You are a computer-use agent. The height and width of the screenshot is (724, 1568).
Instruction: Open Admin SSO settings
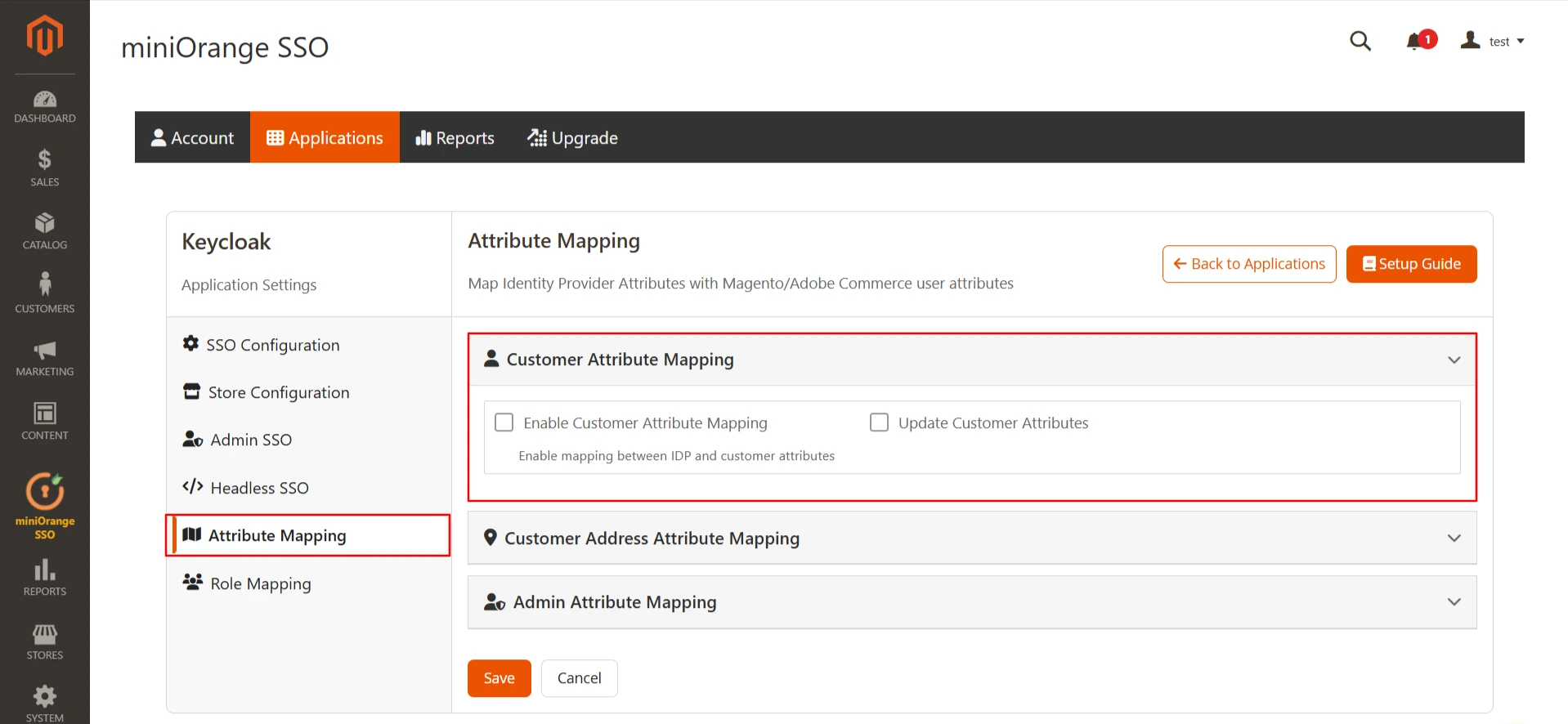click(308, 440)
